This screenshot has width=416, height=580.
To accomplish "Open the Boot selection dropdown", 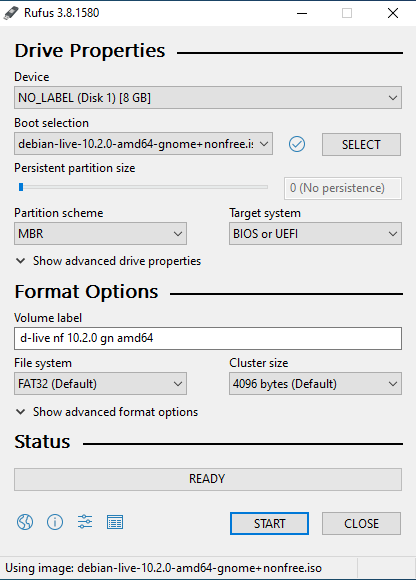I will 143,144.
